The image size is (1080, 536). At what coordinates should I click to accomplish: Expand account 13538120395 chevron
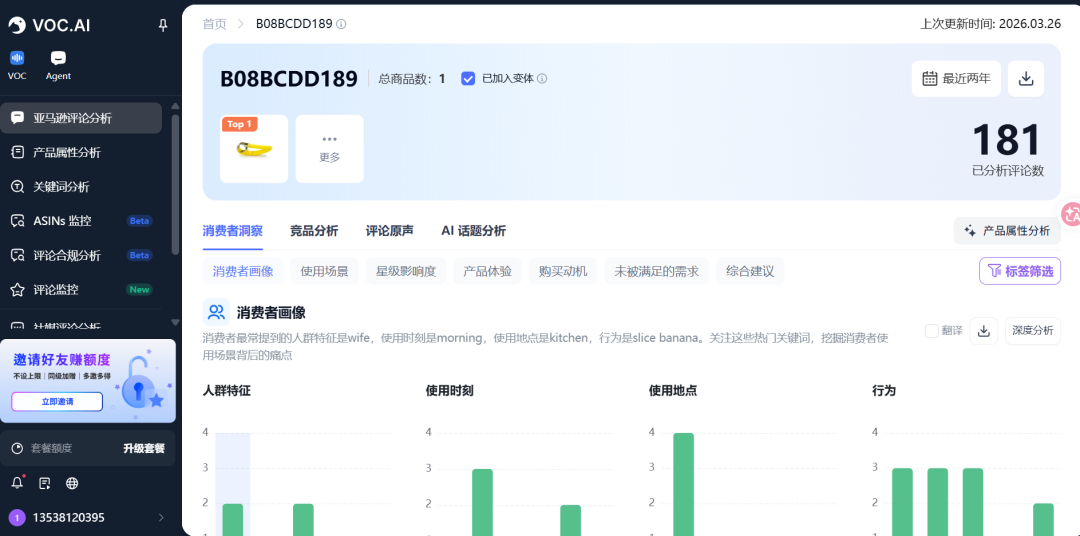click(x=161, y=517)
